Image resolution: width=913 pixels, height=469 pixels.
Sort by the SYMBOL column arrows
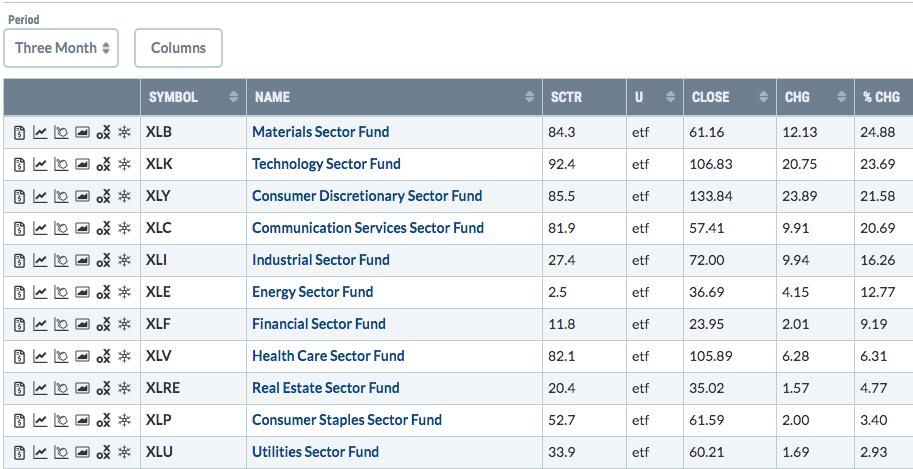coord(233,97)
